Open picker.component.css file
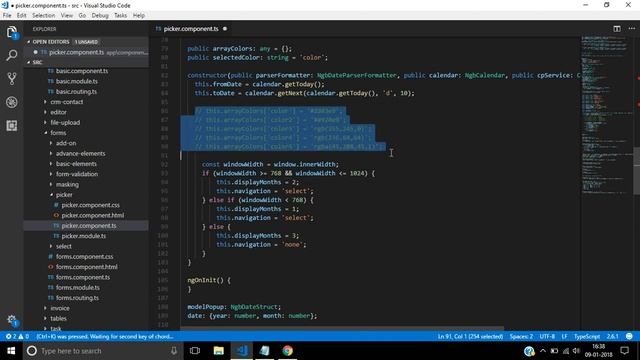640x360 pixels. (91, 205)
